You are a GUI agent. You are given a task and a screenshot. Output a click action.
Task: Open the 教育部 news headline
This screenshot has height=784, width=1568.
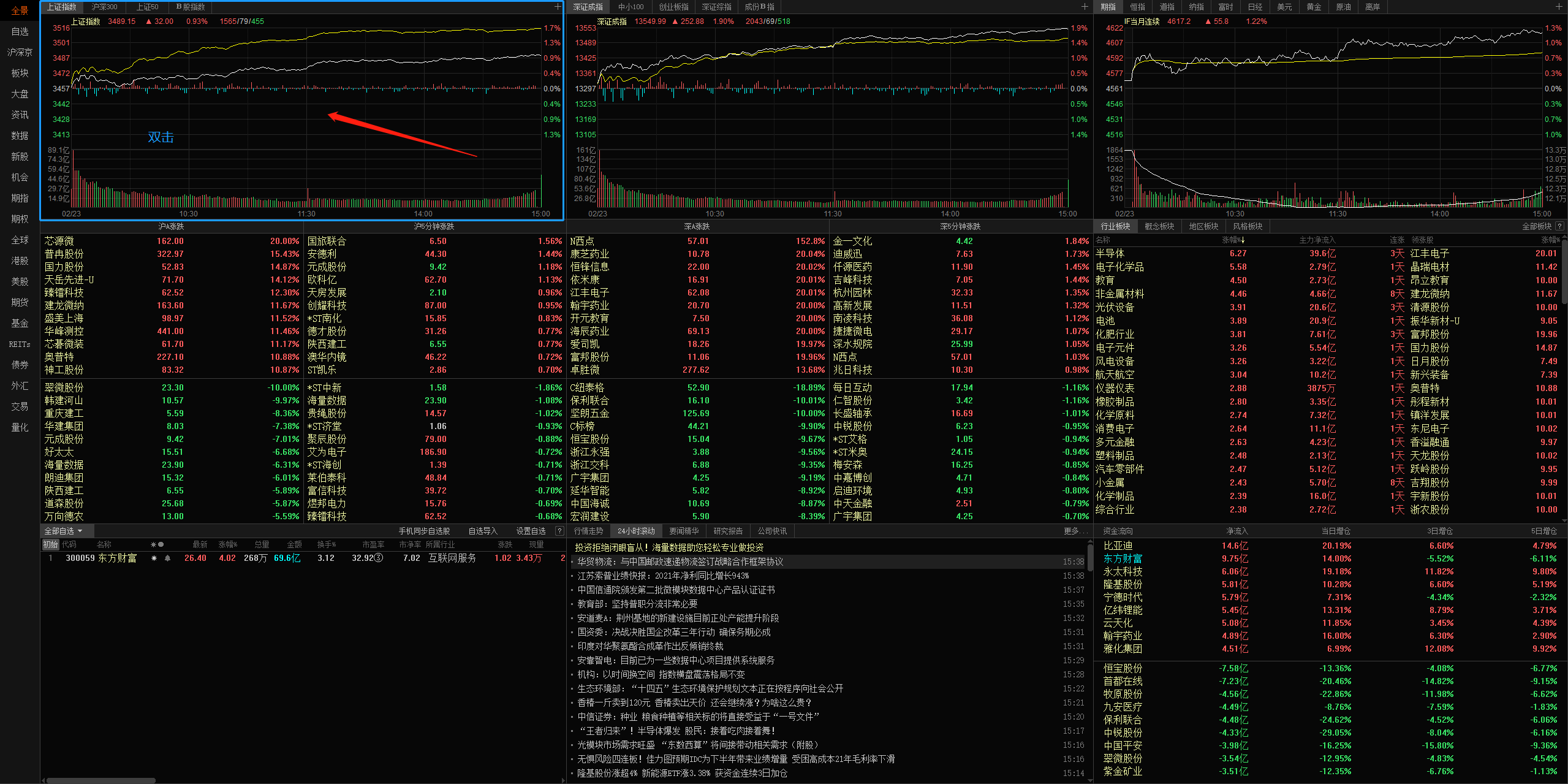(x=637, y=604)
